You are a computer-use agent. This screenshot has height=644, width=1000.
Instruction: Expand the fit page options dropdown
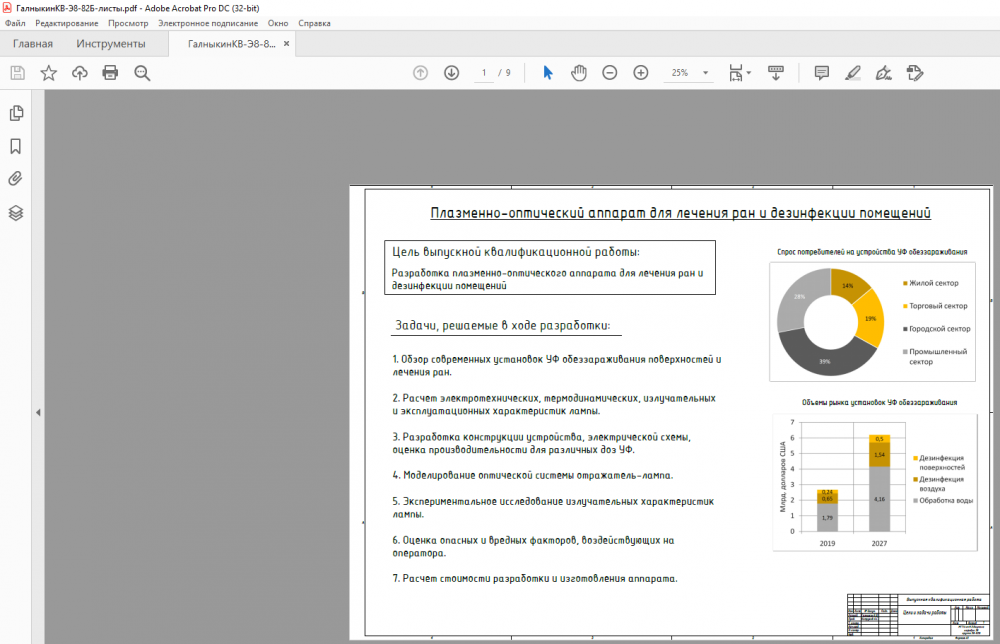749,73
